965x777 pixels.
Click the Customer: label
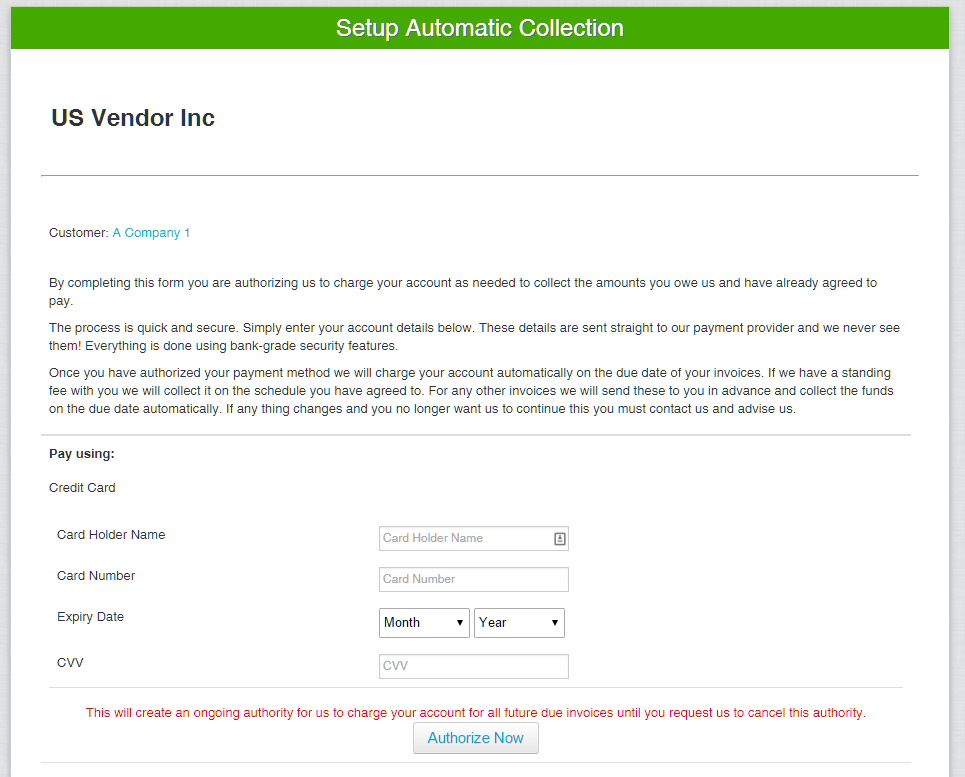[x=78, y=233]
